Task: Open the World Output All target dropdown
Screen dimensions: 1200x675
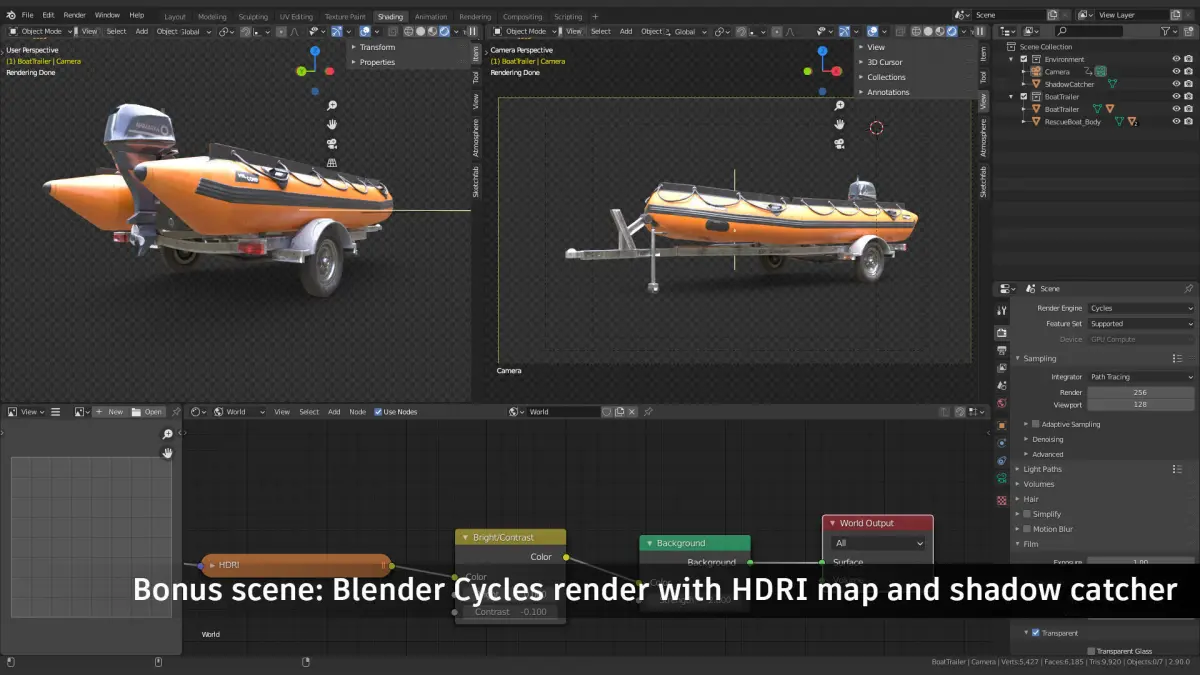Action: click(x=878, y=543)
